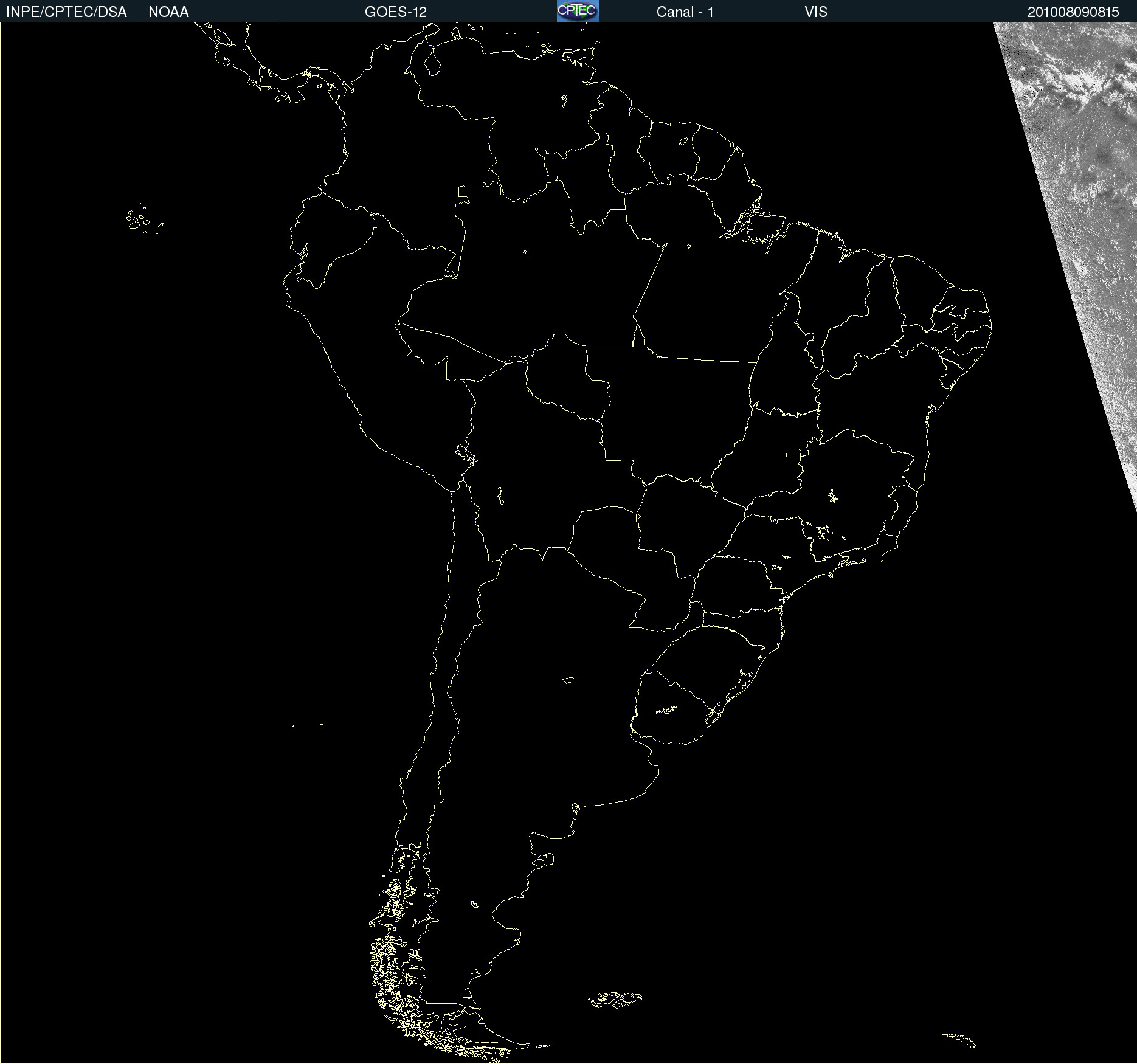The height and width of the screenshot is (1064, 1137).
Task: Click the CPTEC logo in the header
Action: coord(578,11)
